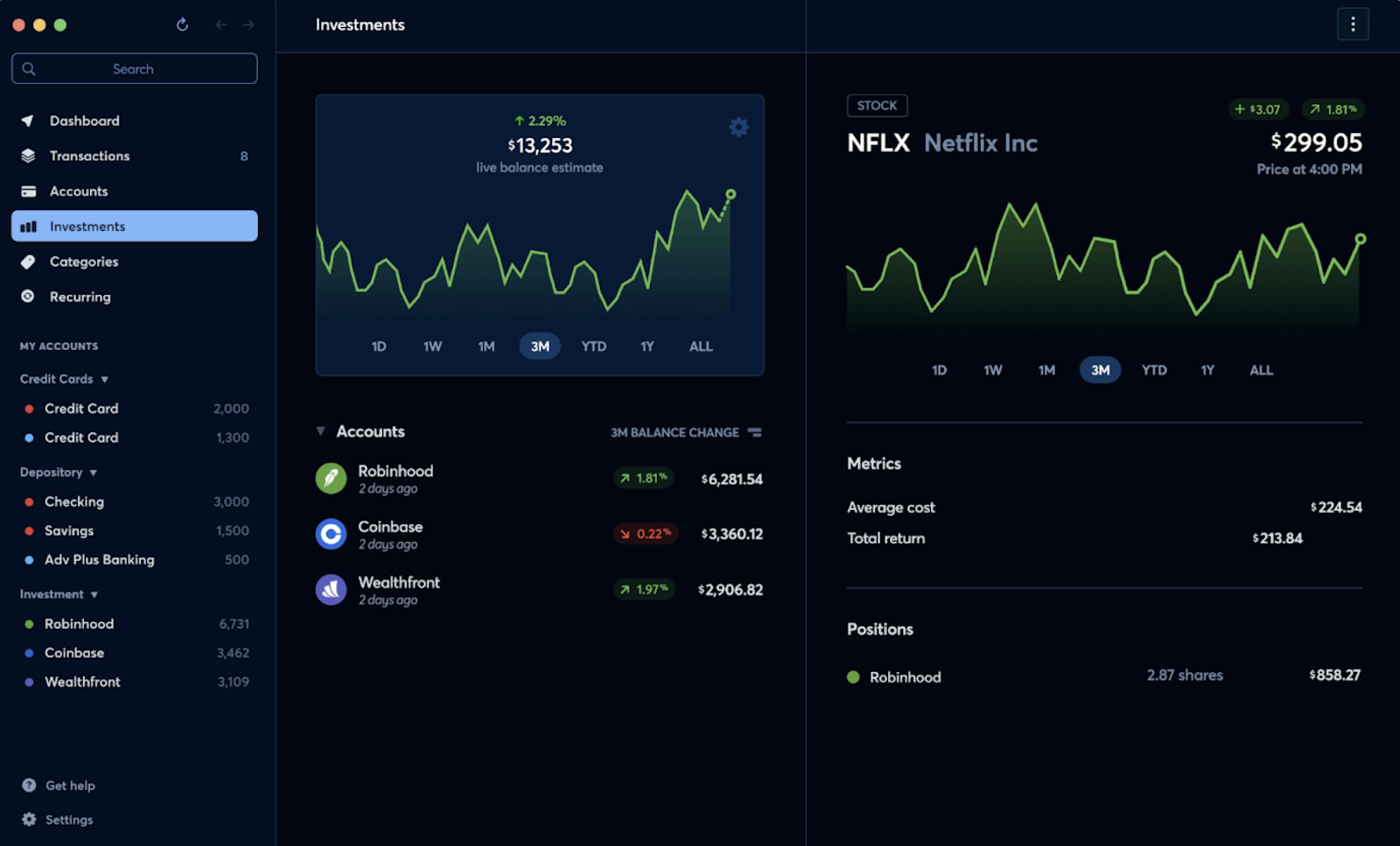The width and height of the screenshot is (1400, 846).
Task: Open Accounts page in sidebar navigation
Action: (134, 191)
